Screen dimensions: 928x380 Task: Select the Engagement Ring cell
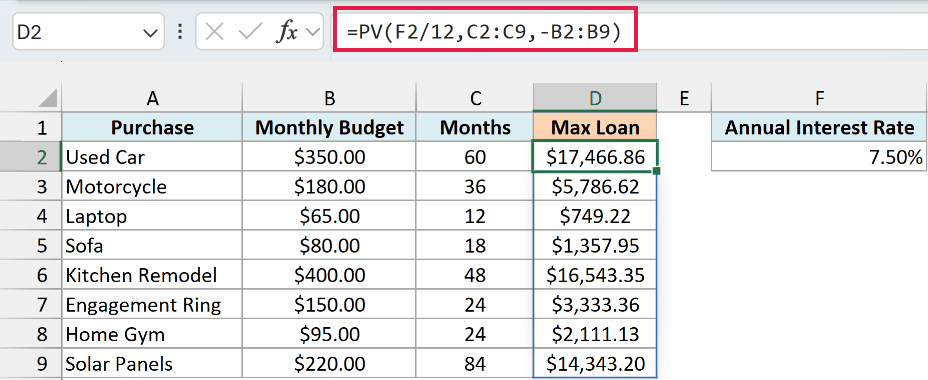[x=152, y=305]
